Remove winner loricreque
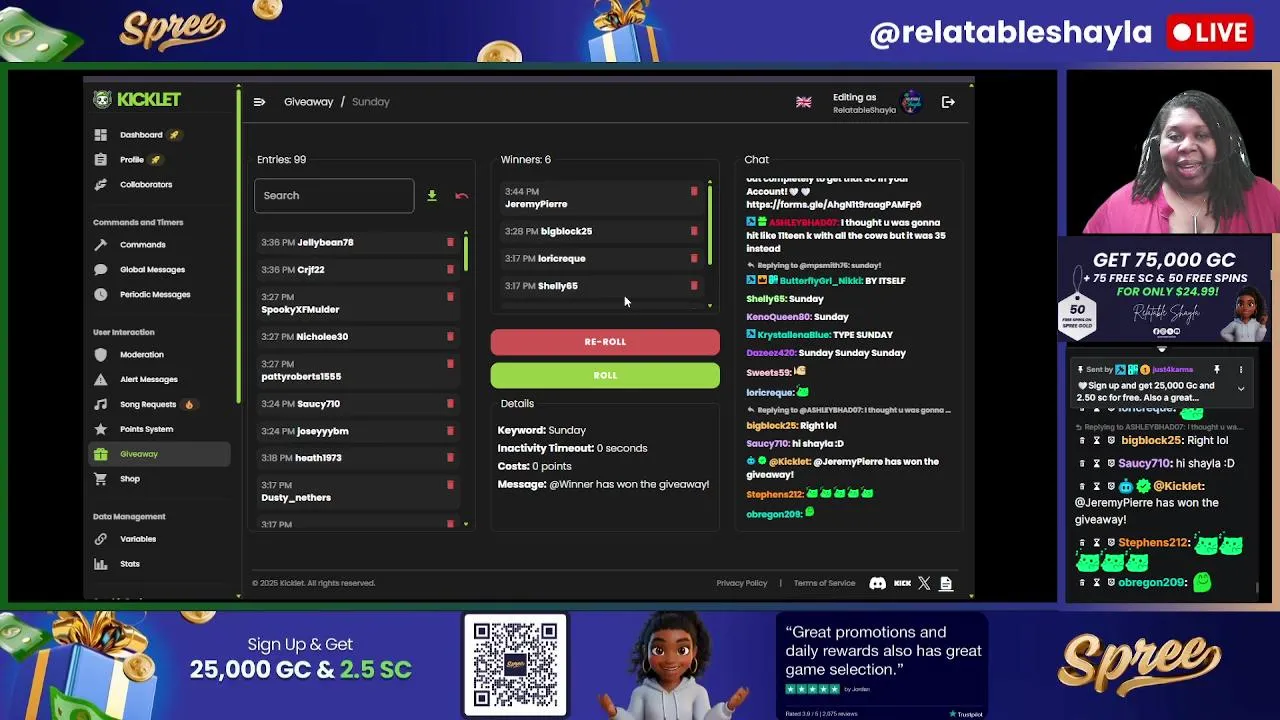The image size is (1280, 720). (694, 258)
